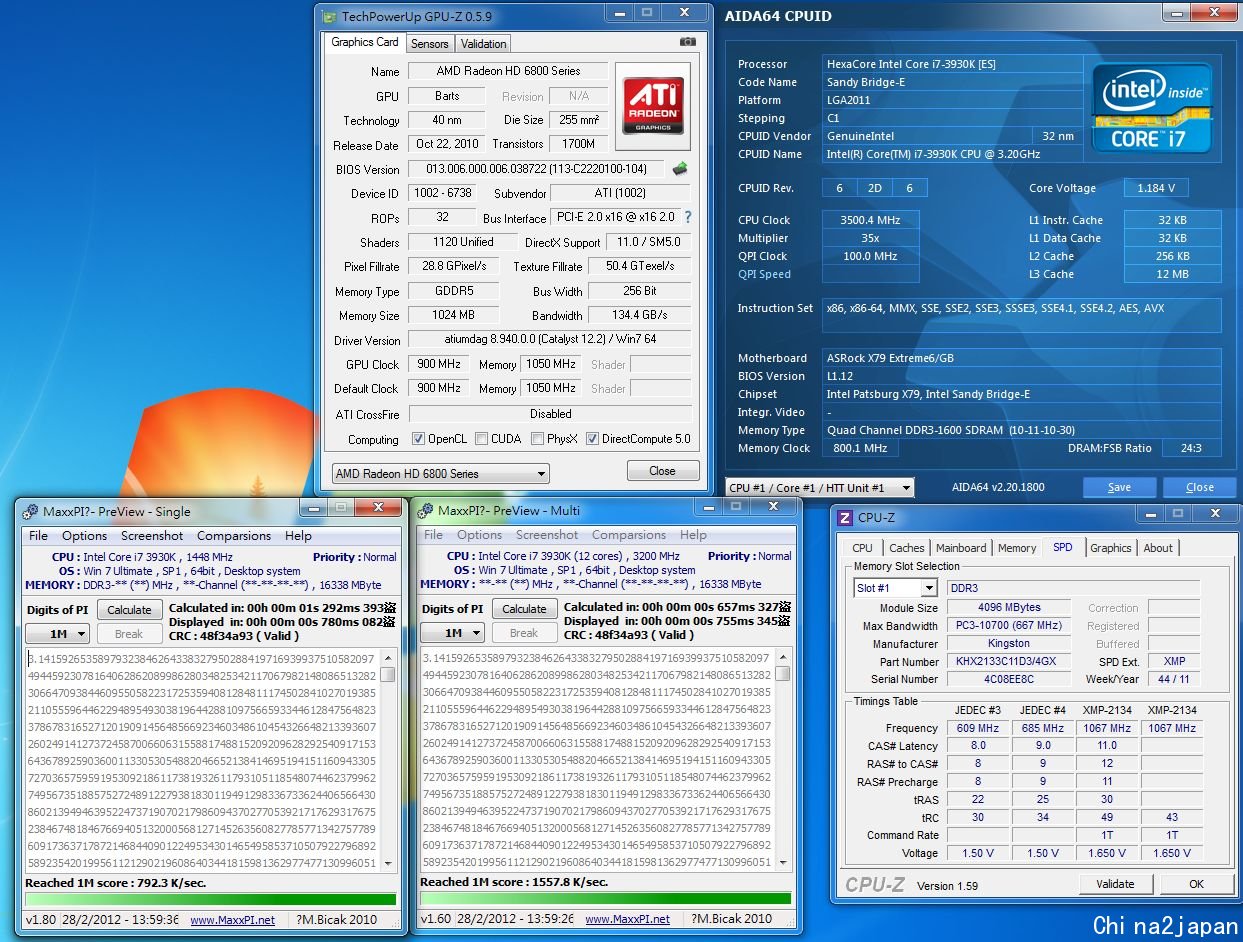This screenshot has width=1243, height=942.
Task: Open the AMD Radeon HD 6800 Series dropdown
Action: (441, 474)
